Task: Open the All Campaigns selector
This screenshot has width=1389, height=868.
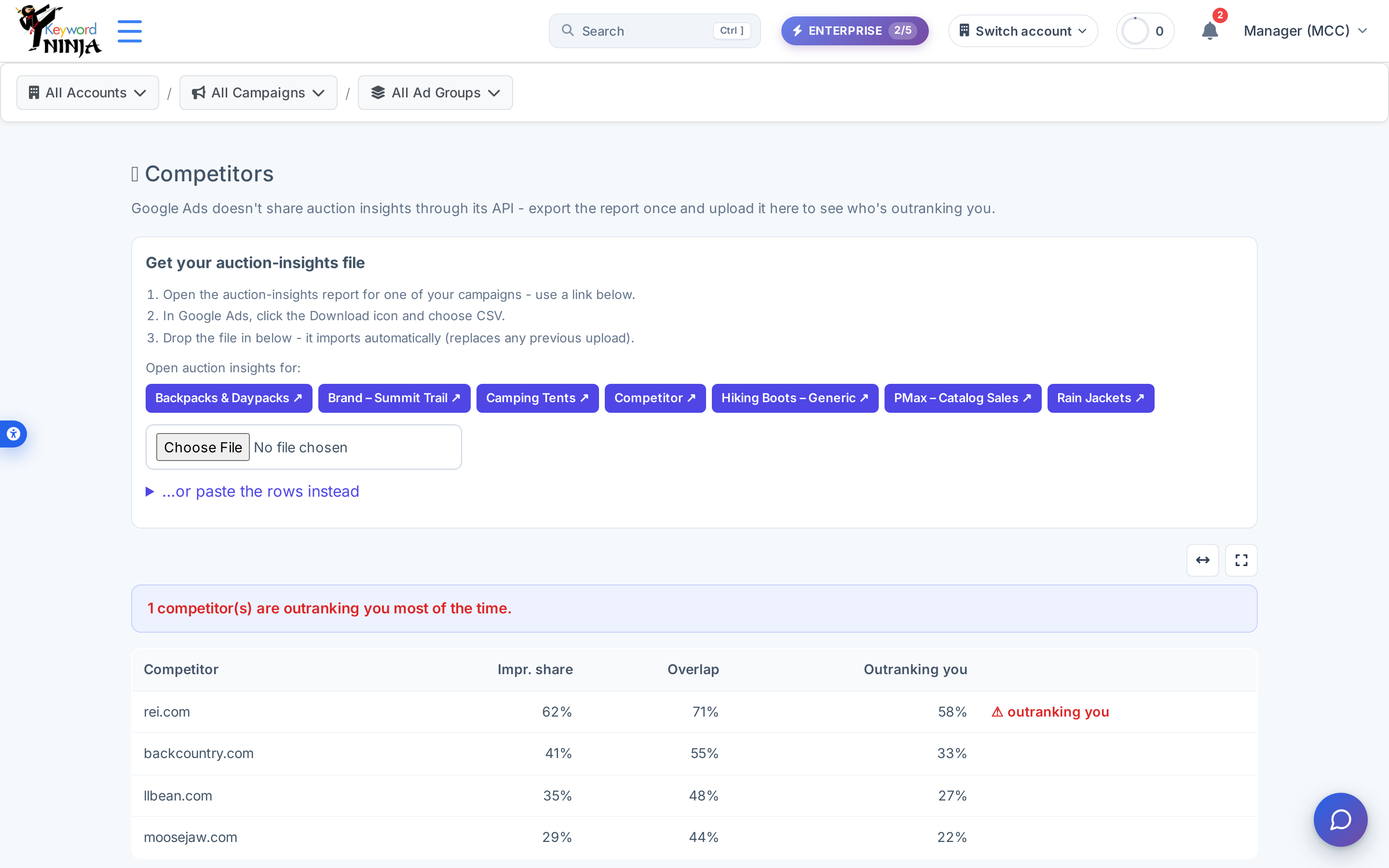Action: (x=259, y=93)
